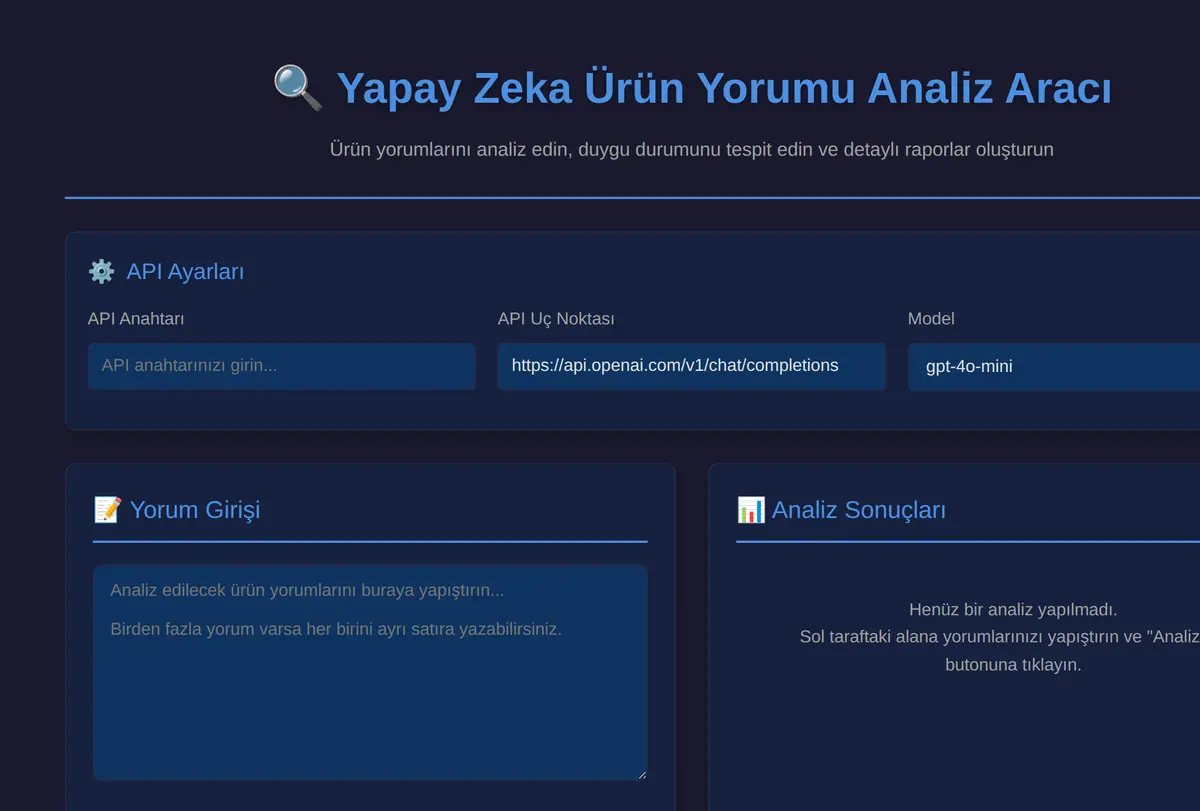This screenshot has height=811, width=1200.
Task: Click the 'Henüz bir analiz yapılmadı.' message
Action: [x=1013, y=609]
